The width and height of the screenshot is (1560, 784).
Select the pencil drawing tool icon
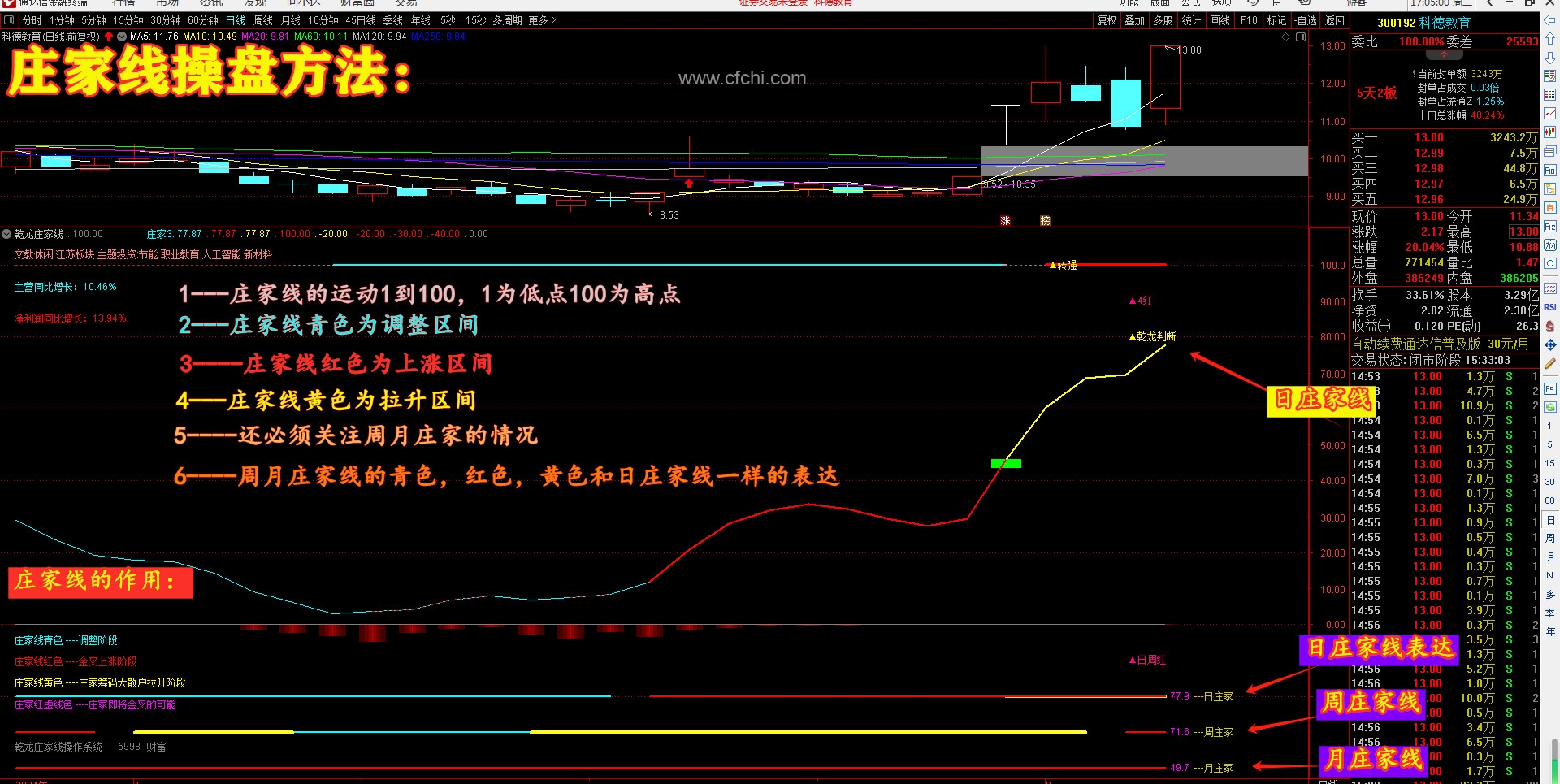[1550, 364]
